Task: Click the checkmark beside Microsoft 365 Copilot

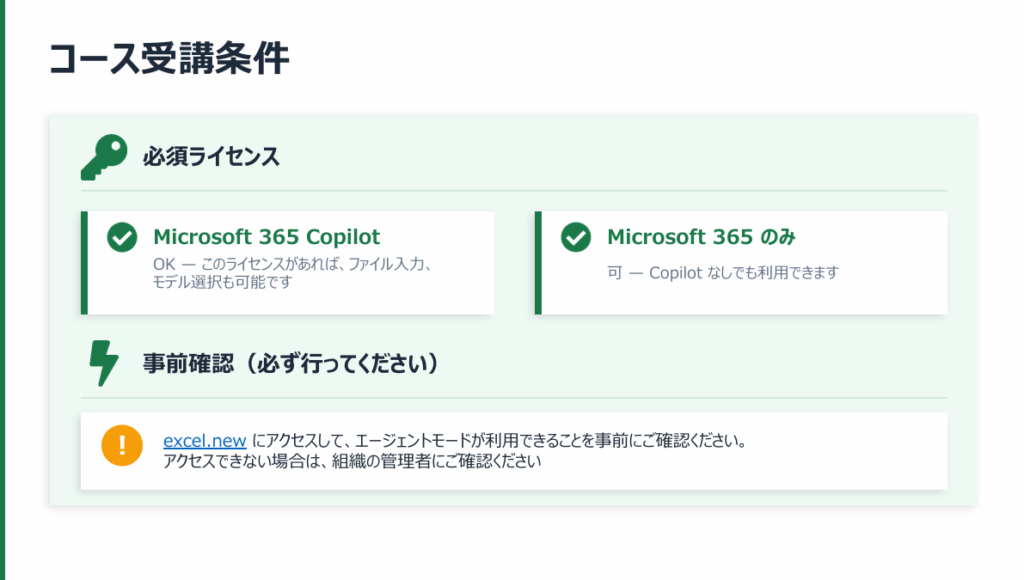Action: point(122,238)
